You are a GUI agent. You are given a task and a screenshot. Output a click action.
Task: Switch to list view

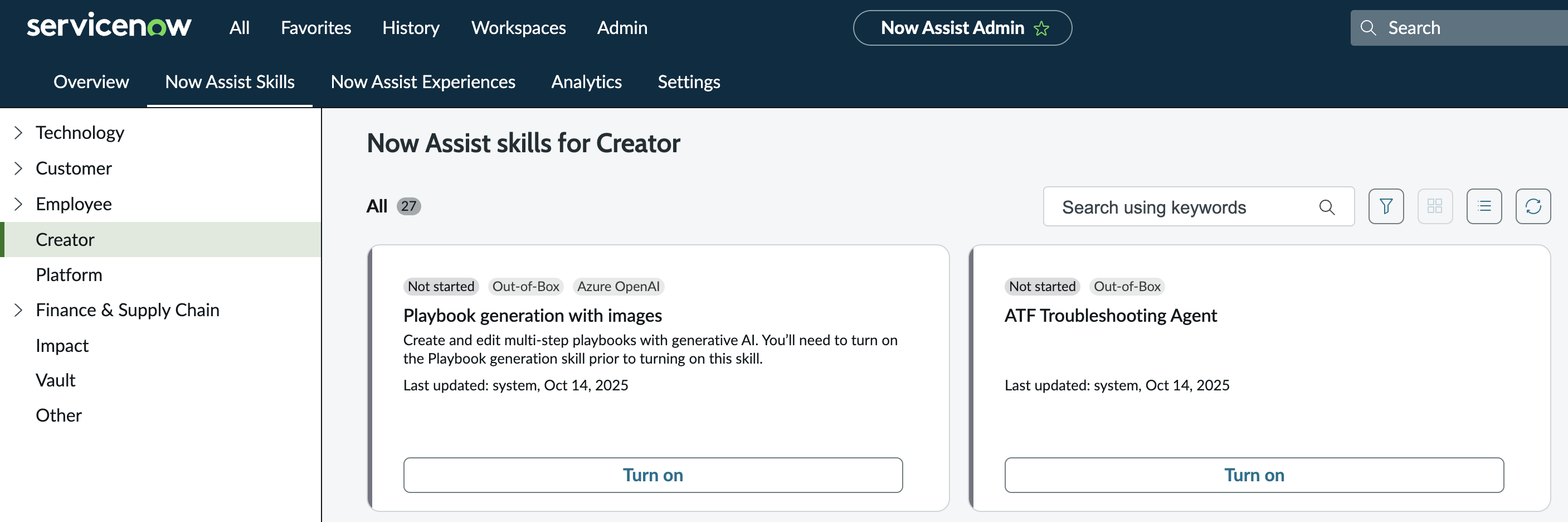(x=1484, y=206)
